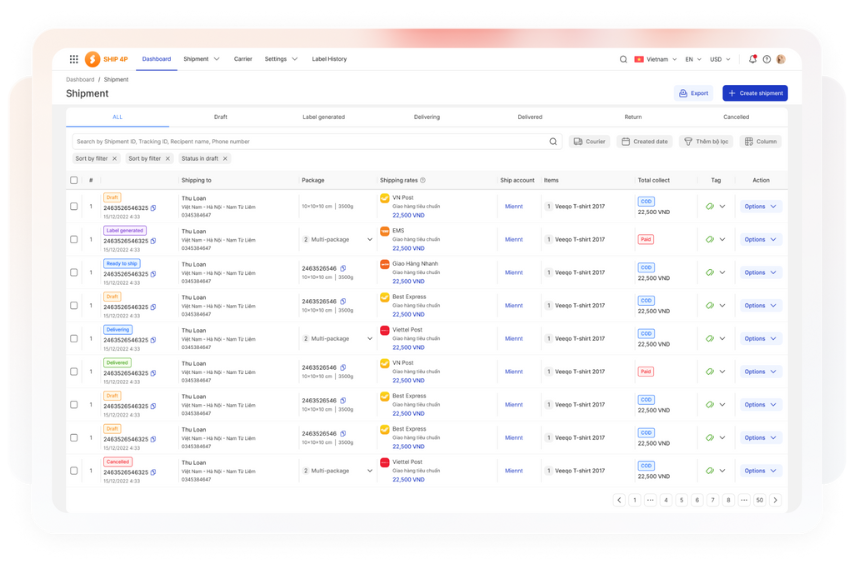This screenshot has width=854, height=569.
Task: Check the box for the Ready to ship row
Action: click(74, 273)
